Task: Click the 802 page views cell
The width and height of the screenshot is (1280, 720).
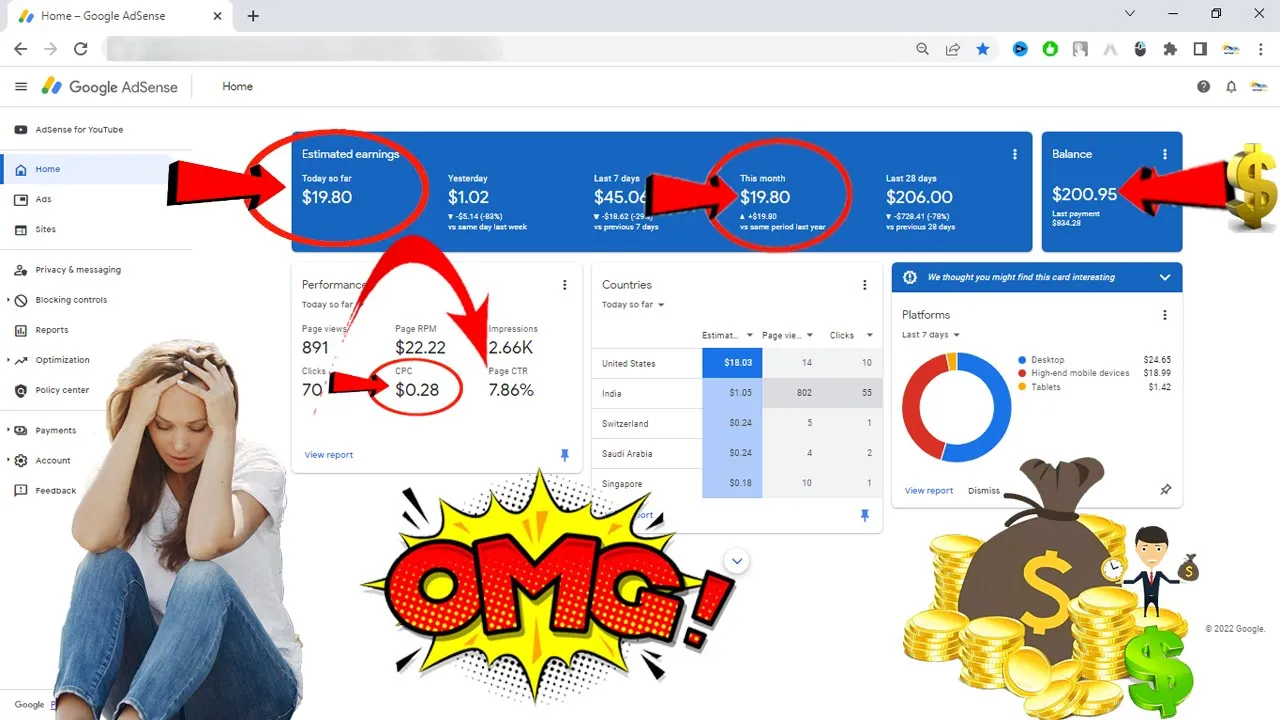Action: click(x=792, y=394)
